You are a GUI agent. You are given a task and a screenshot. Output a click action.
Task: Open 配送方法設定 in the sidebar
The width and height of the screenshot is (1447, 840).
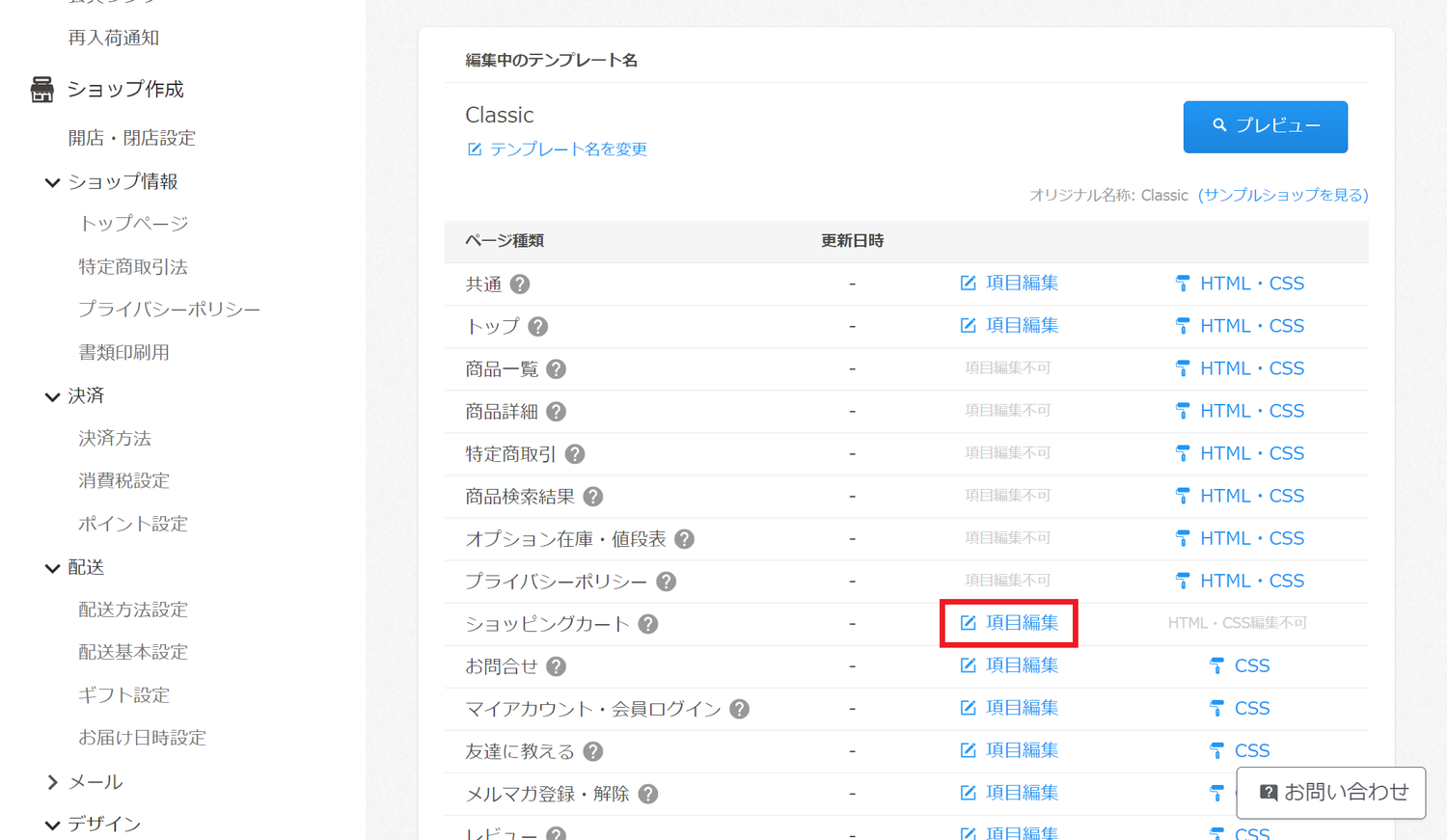tap(133, 610)
